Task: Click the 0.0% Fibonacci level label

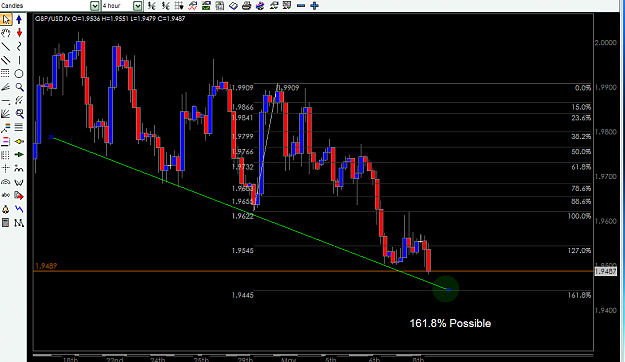Action: tap(583, 88)
